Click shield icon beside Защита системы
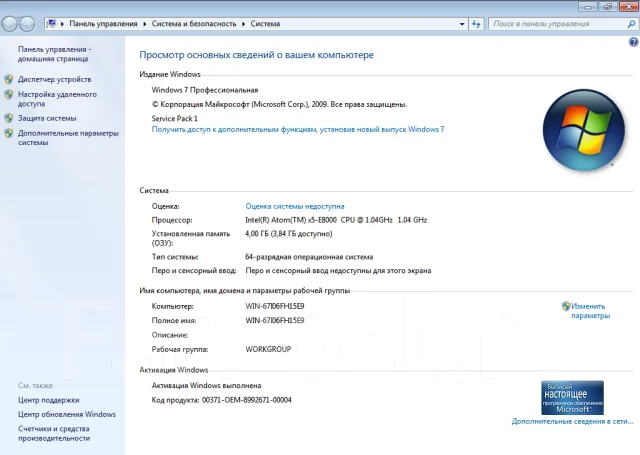The width and height of the screenshot is (640, 455). click(x=9, y=118)
